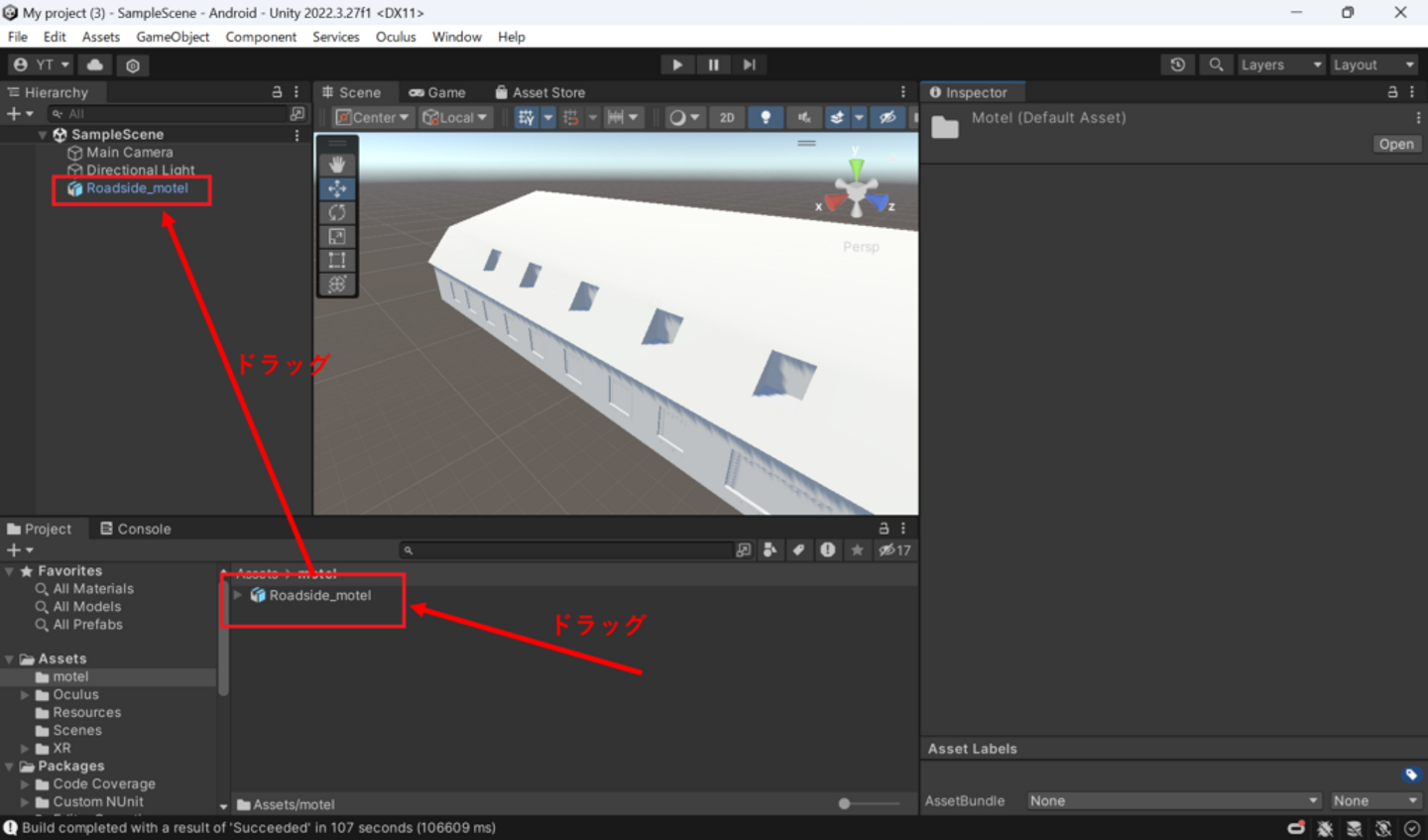The image size is (1428, 840).
Task: Toggle 2D view mode in Scene
Action: 727,117
